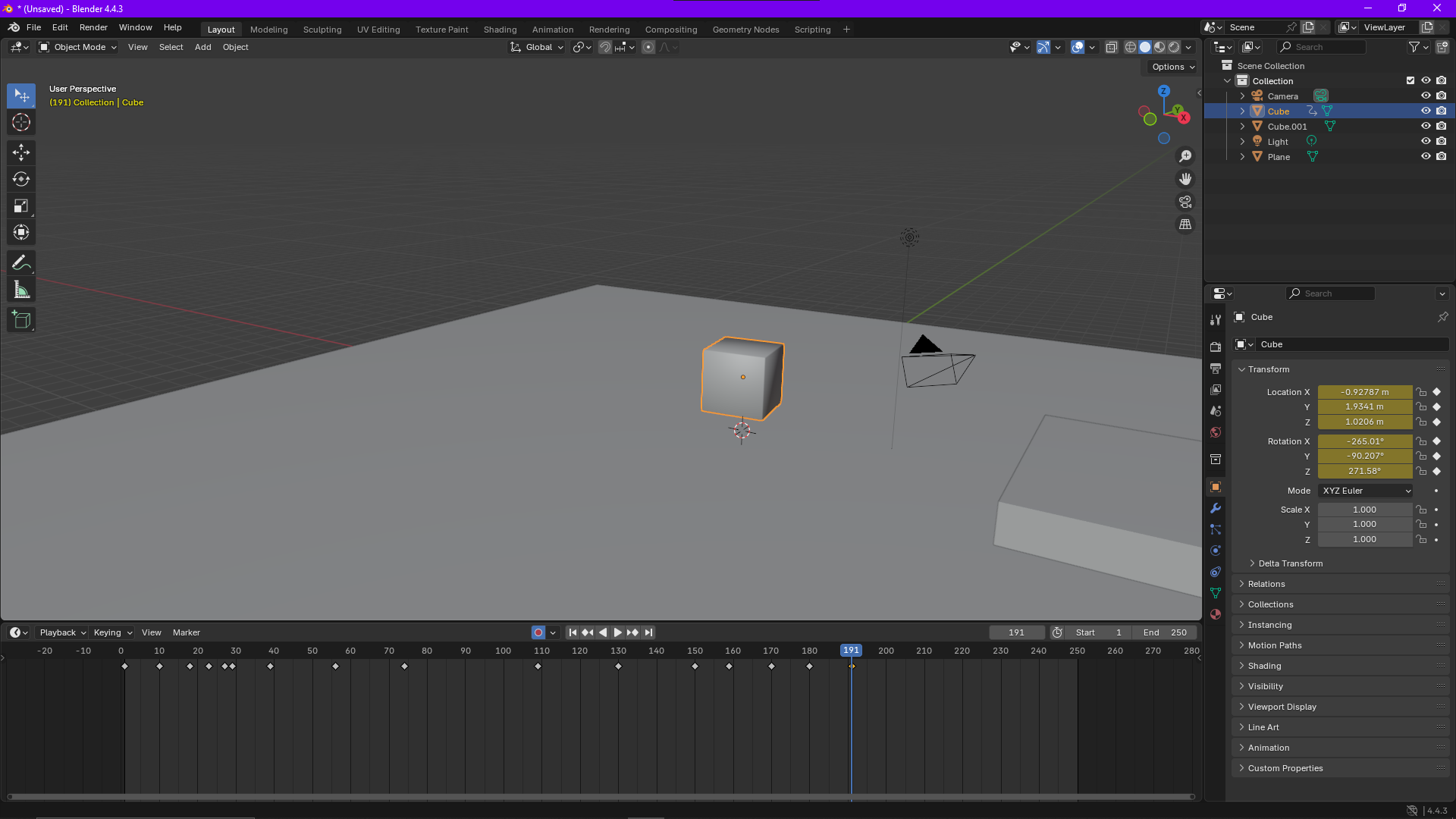Toggle X-Ray display icon
The height and width of the screenshot is (819, 1456).
pos(1111,47)
